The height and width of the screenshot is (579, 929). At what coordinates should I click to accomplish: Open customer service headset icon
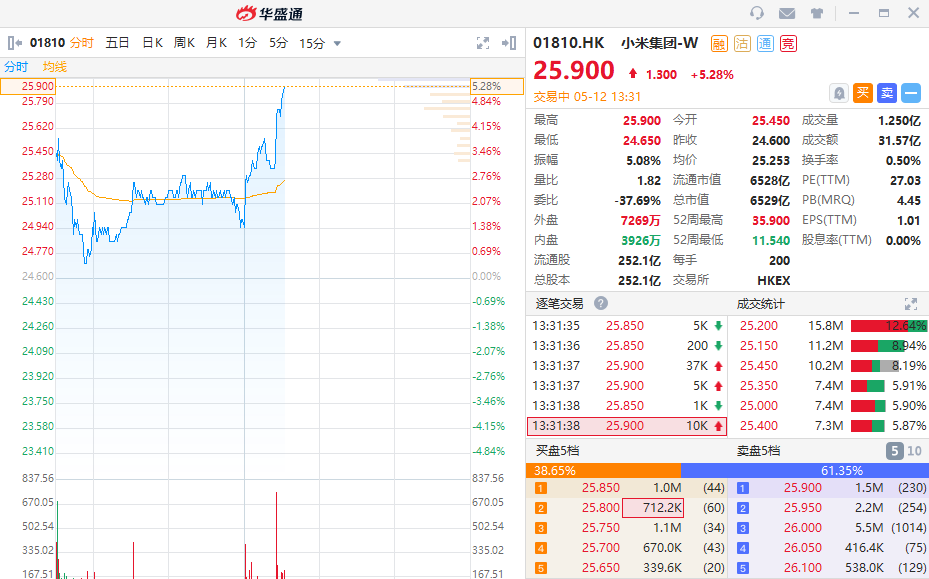tap(757, 13)
